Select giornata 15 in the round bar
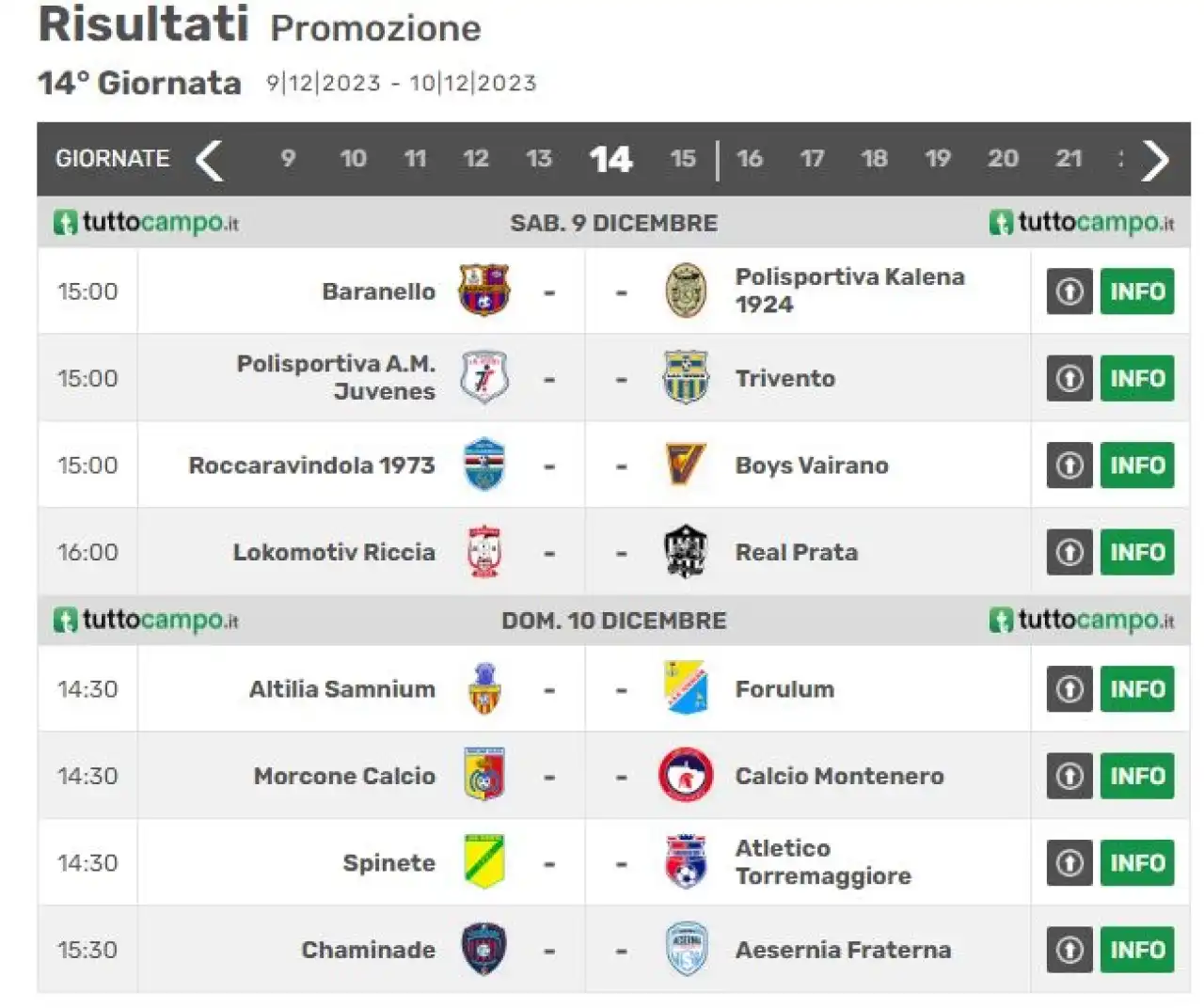The height and width of the screenshot is (1008, 1204). [x=683, y=159]
